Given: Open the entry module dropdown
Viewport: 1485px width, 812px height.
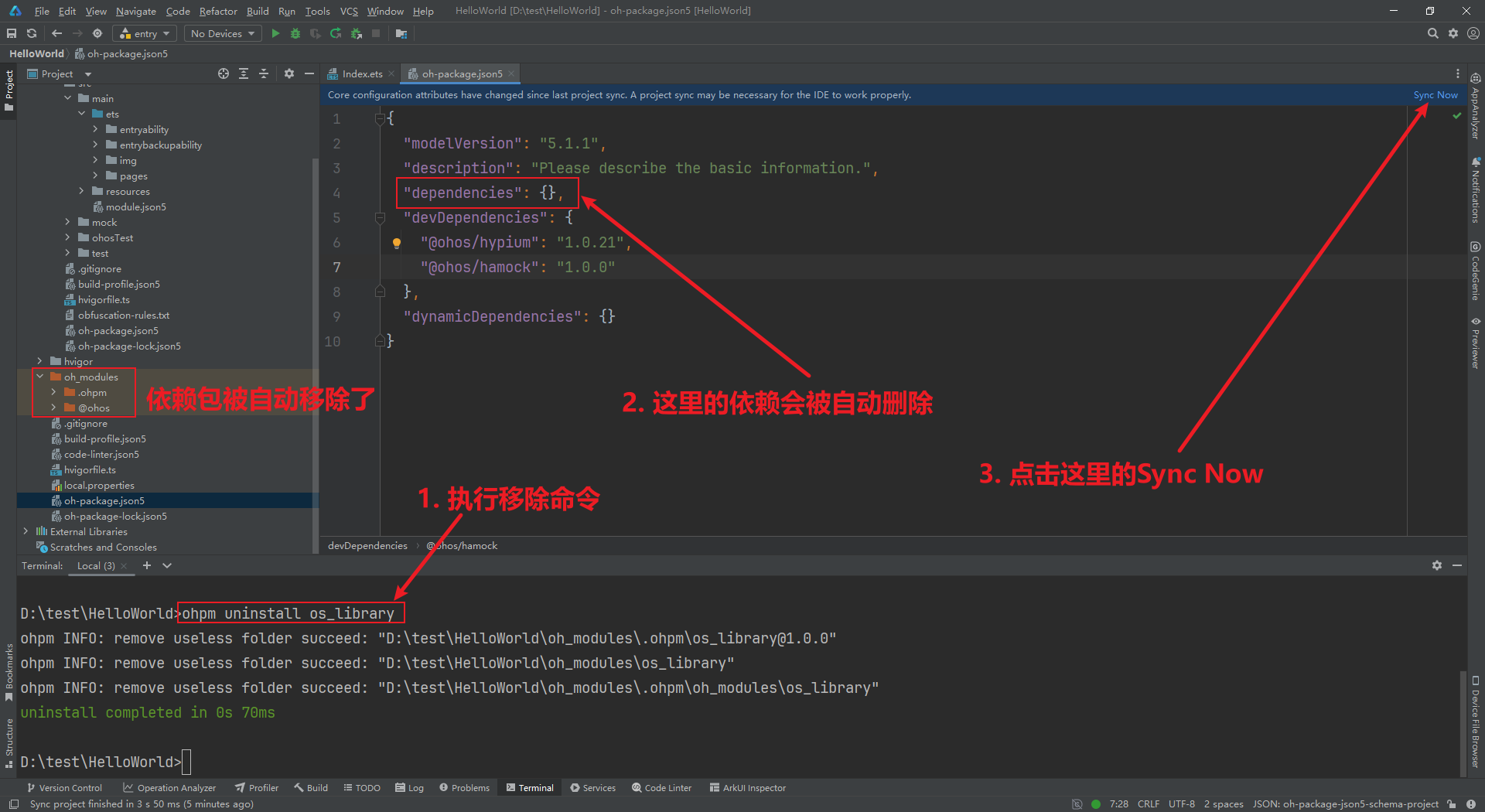Looking at the screenshot, I should click(145, 33).
